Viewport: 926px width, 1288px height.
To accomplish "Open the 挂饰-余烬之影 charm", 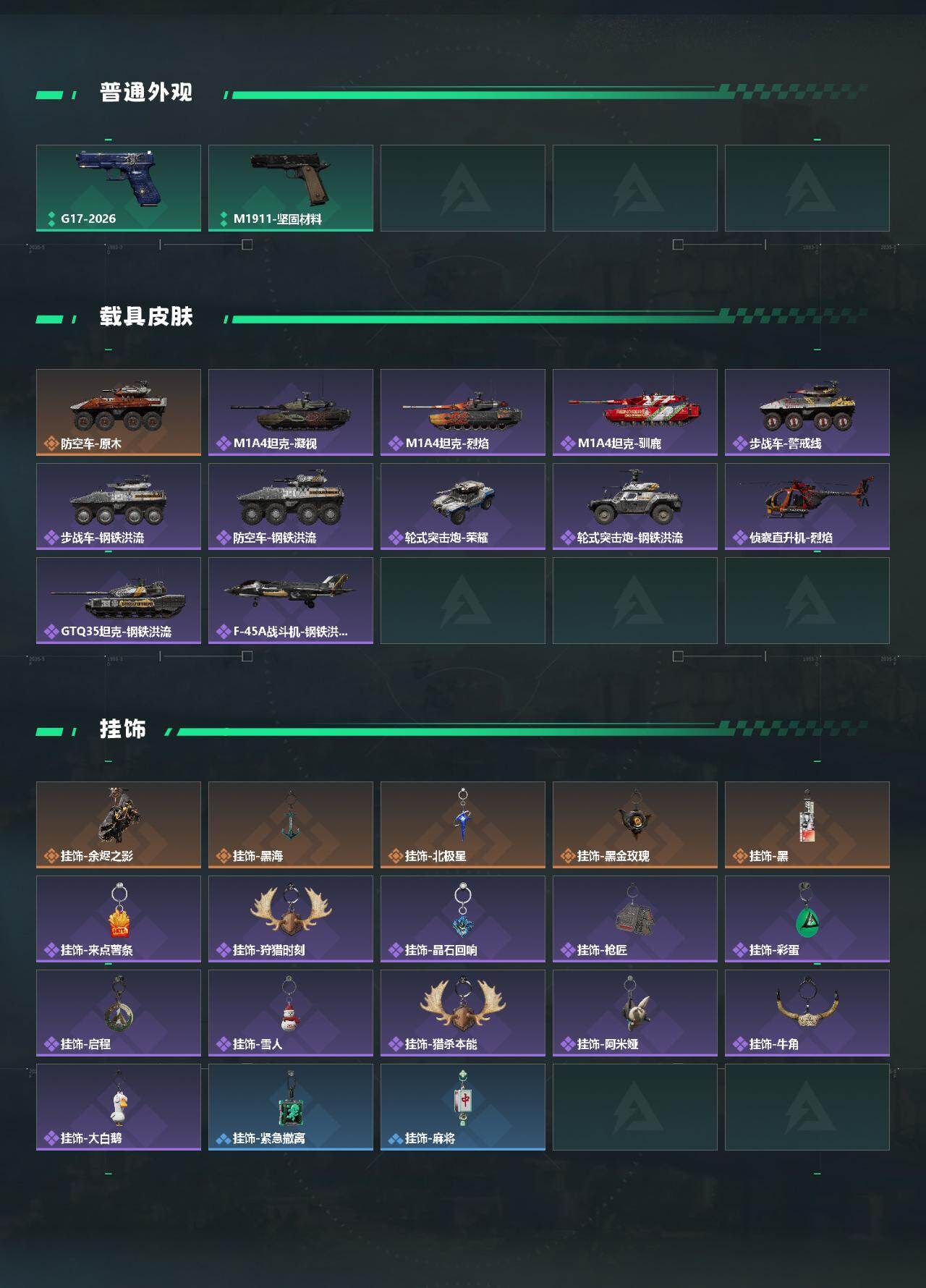I will (119, 825).
